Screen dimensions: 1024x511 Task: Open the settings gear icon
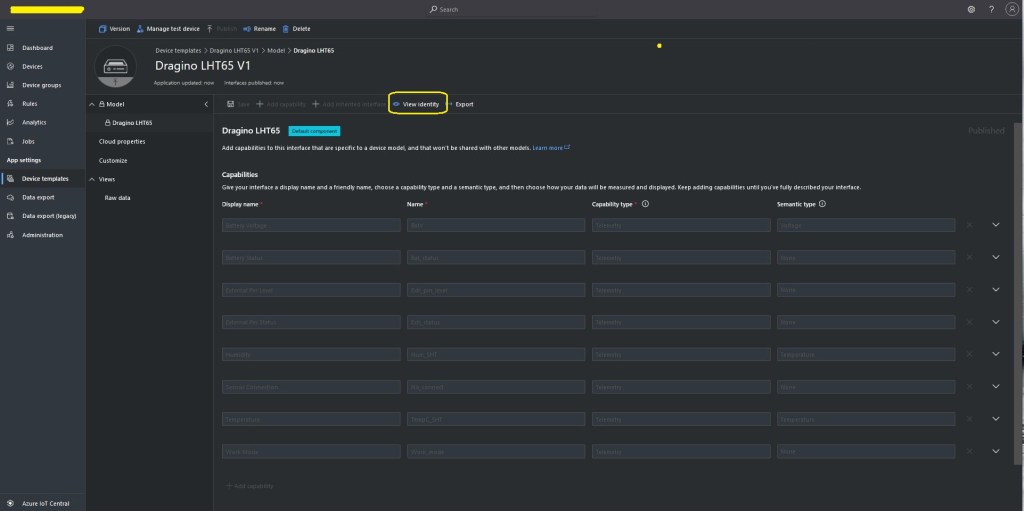pos(971,9)
